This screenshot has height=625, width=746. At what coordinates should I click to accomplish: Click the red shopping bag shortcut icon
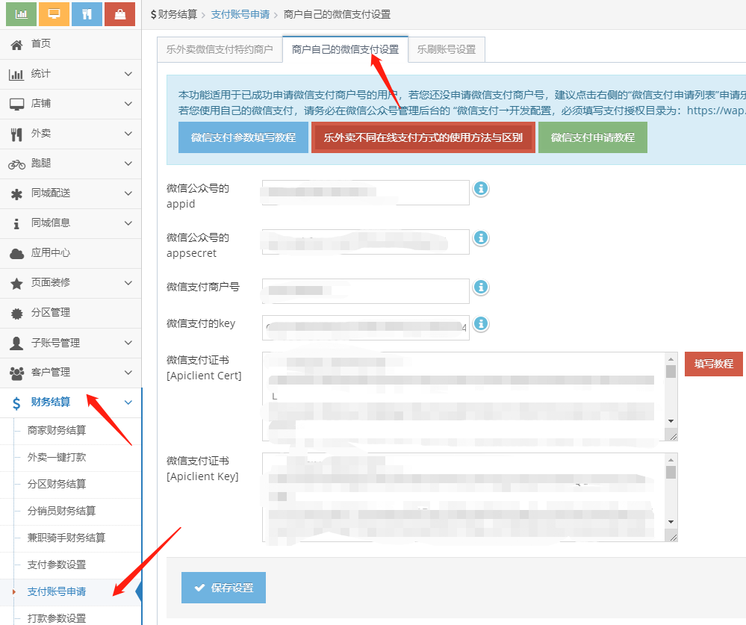pyautogui.click(x=120, y=15)
